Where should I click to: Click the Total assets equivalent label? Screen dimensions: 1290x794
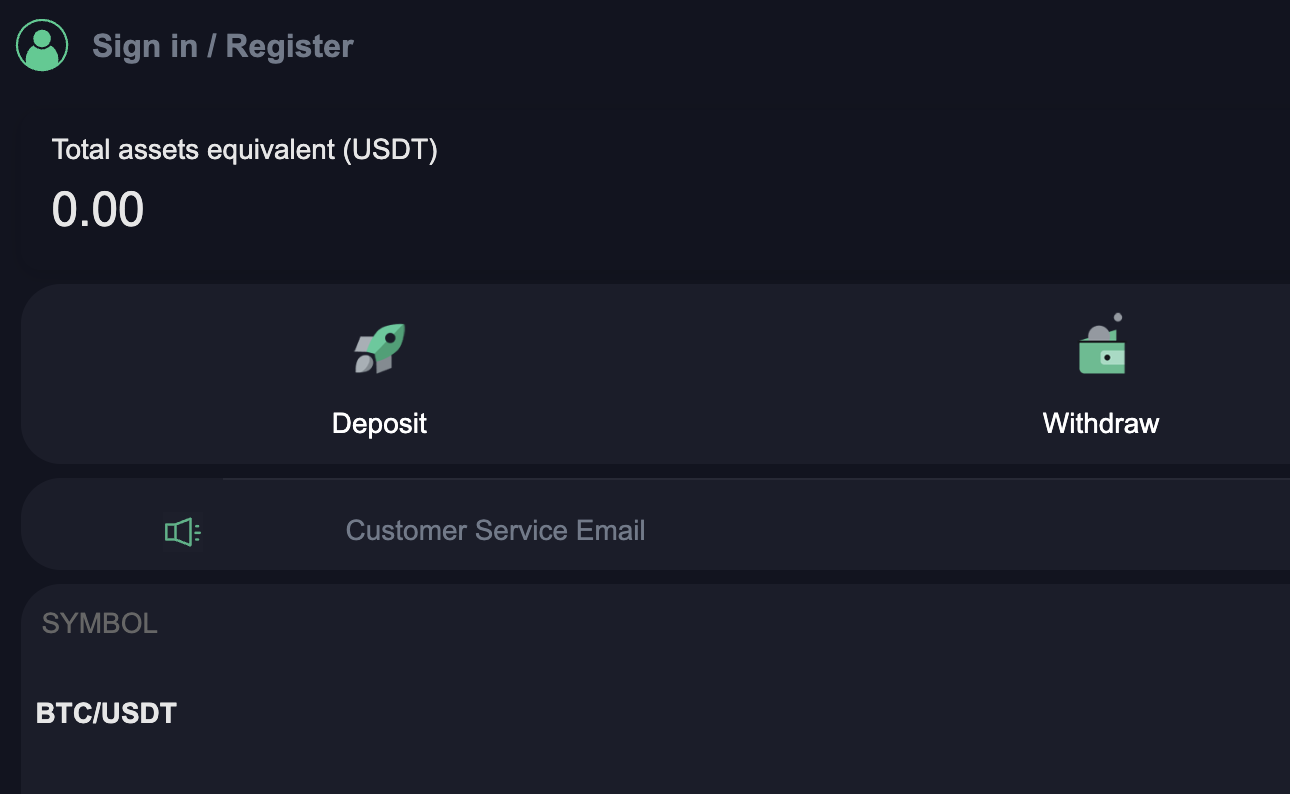(x=194, y=150)
